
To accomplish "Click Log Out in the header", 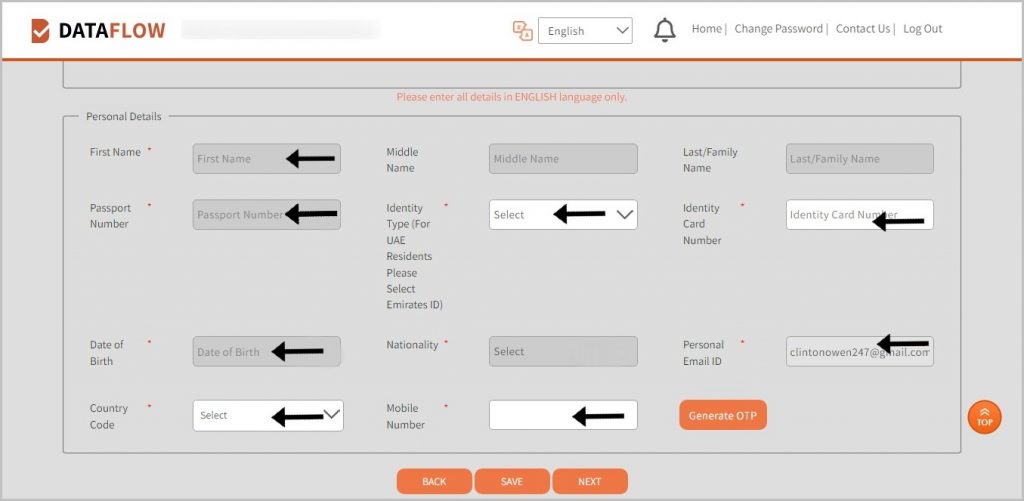I will coord(922,29).
